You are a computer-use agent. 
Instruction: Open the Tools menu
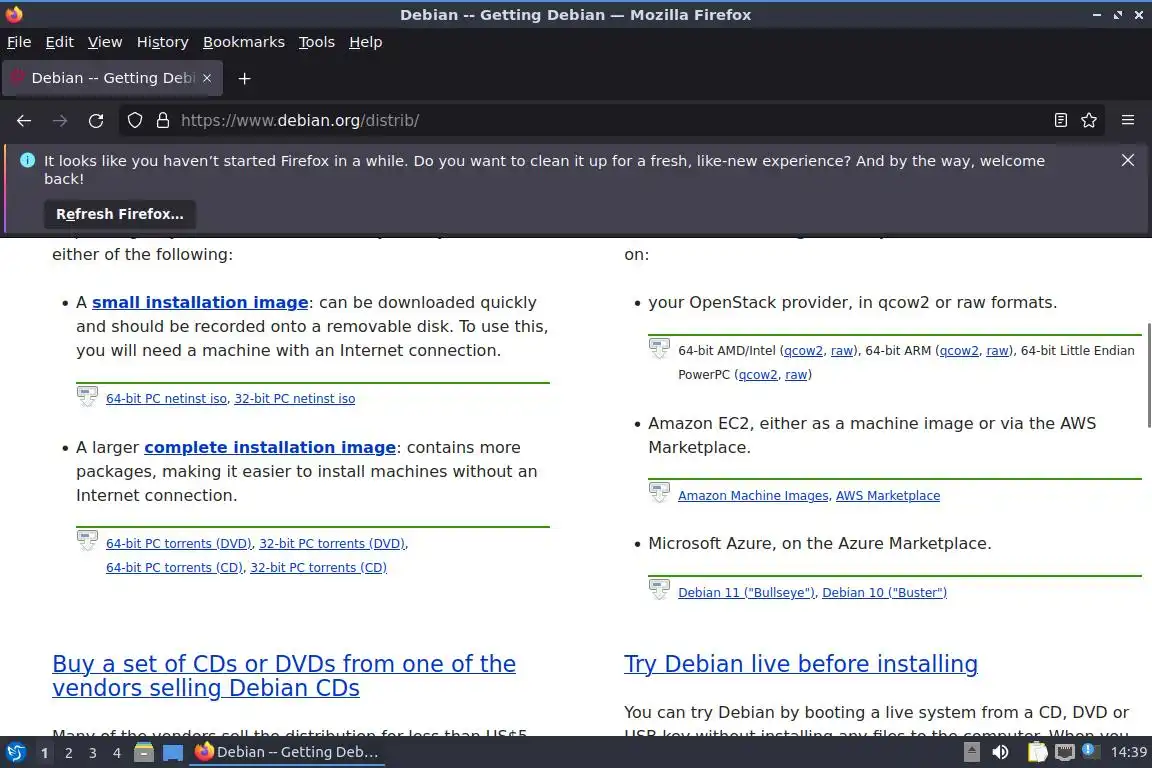coord(317,42)
